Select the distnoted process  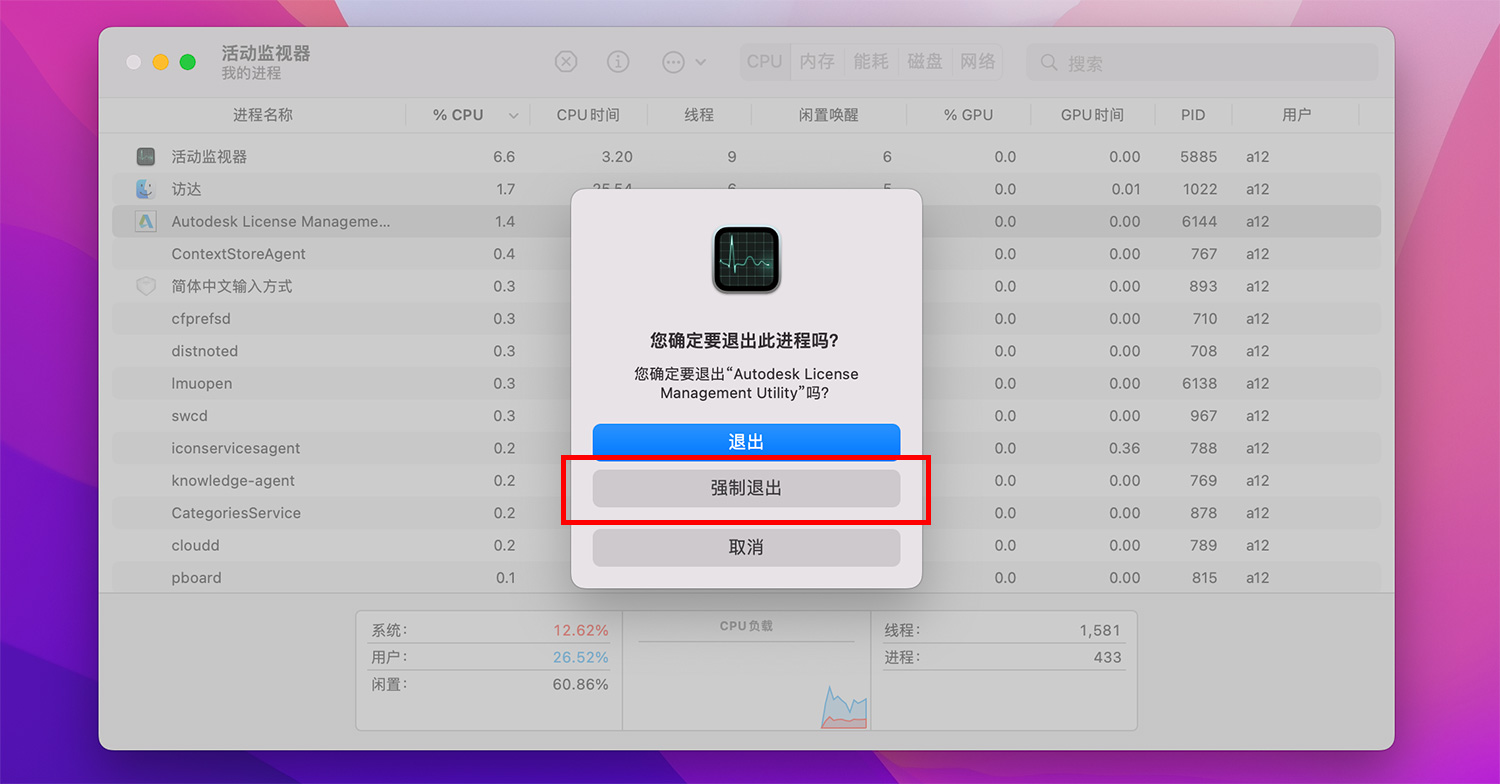pyautogui.click(x=205, y=351)
